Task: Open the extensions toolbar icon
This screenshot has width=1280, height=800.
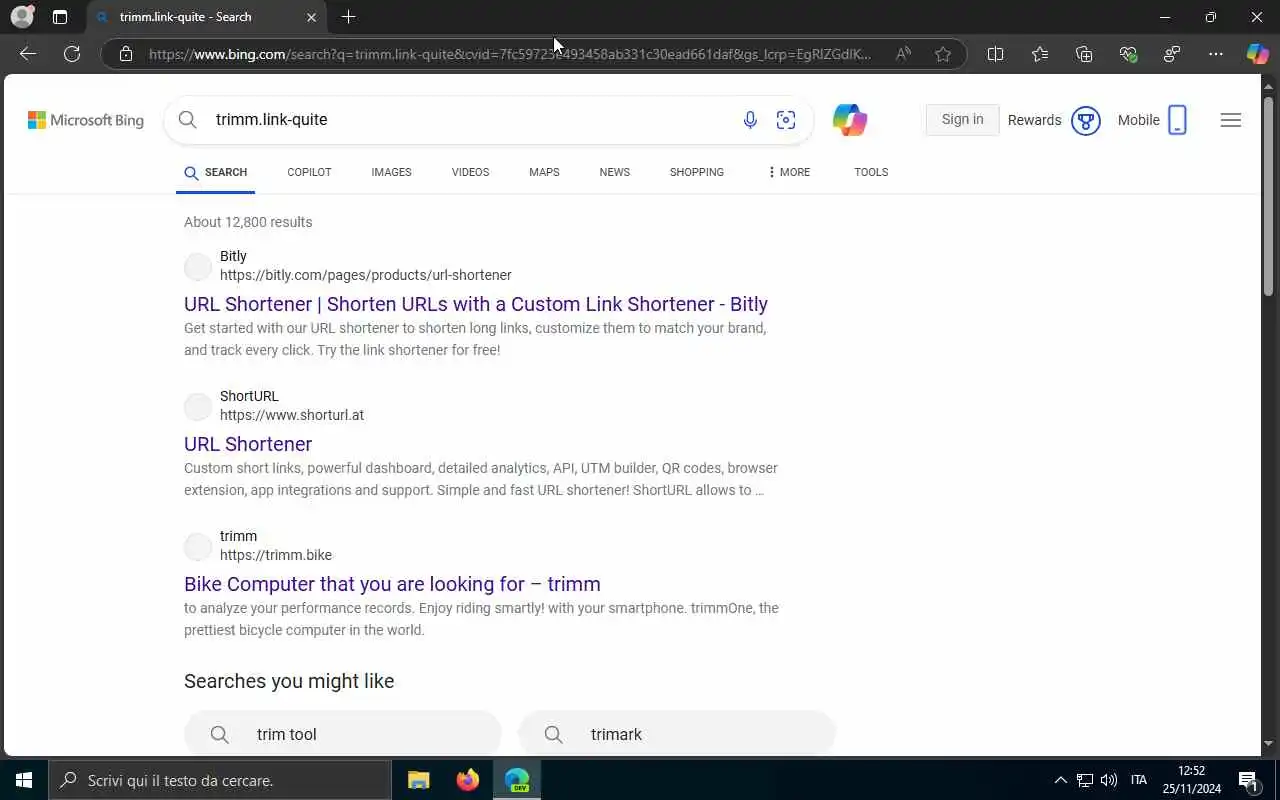Action: [1172, 54]
